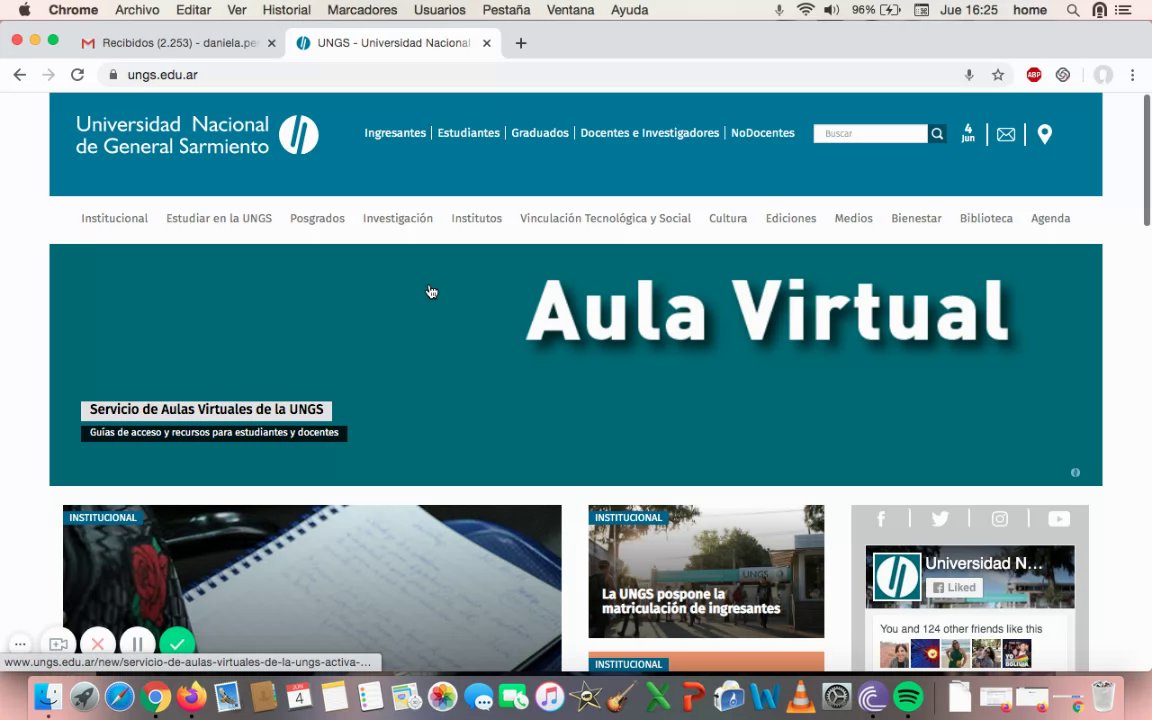
Task: Click the Bienestar nav link
Action: [916, 218]
